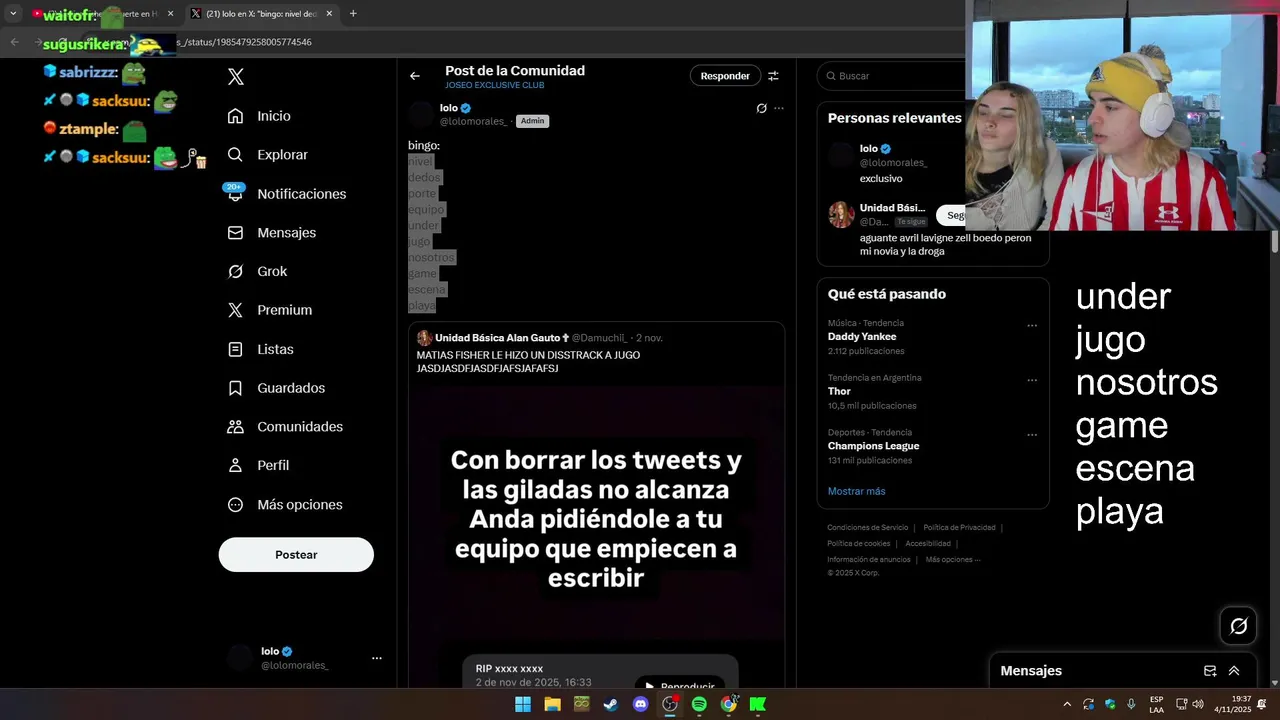Open the Grok icon in sidebar

click(235, 271)
